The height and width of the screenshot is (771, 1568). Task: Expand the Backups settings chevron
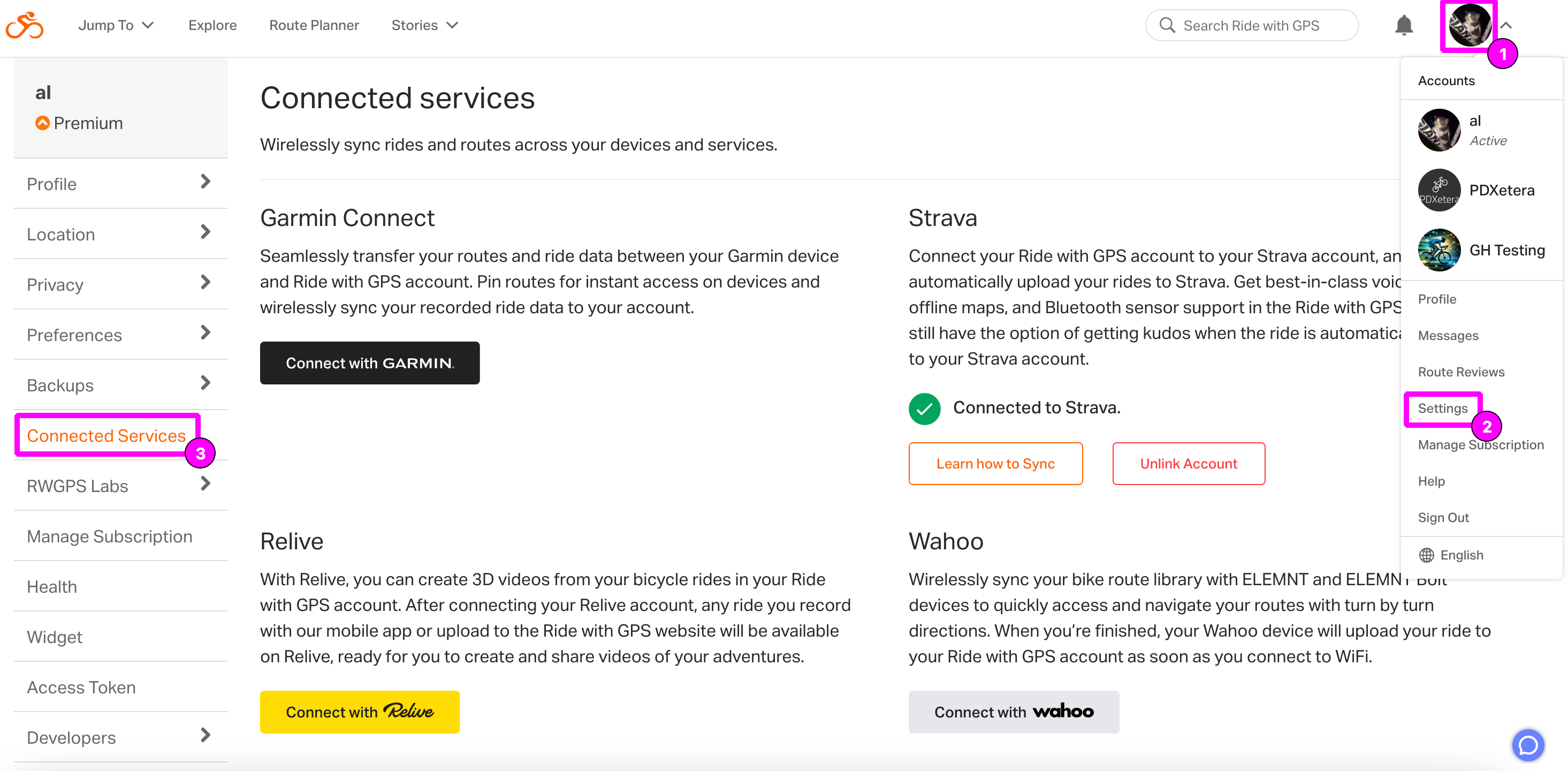click(205, 383)
